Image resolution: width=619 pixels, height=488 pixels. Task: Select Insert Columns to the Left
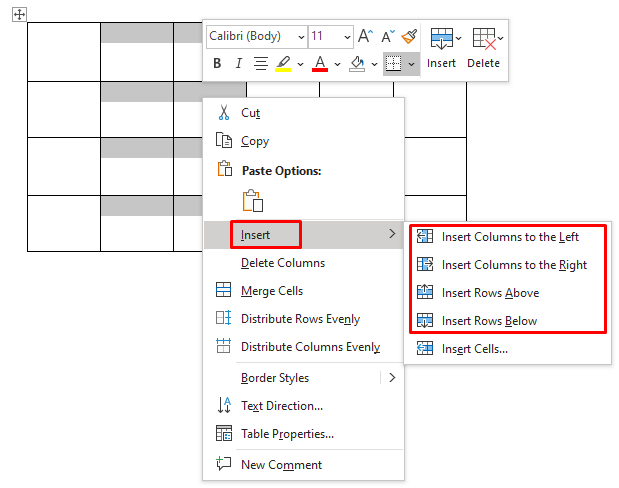(509, 237)
